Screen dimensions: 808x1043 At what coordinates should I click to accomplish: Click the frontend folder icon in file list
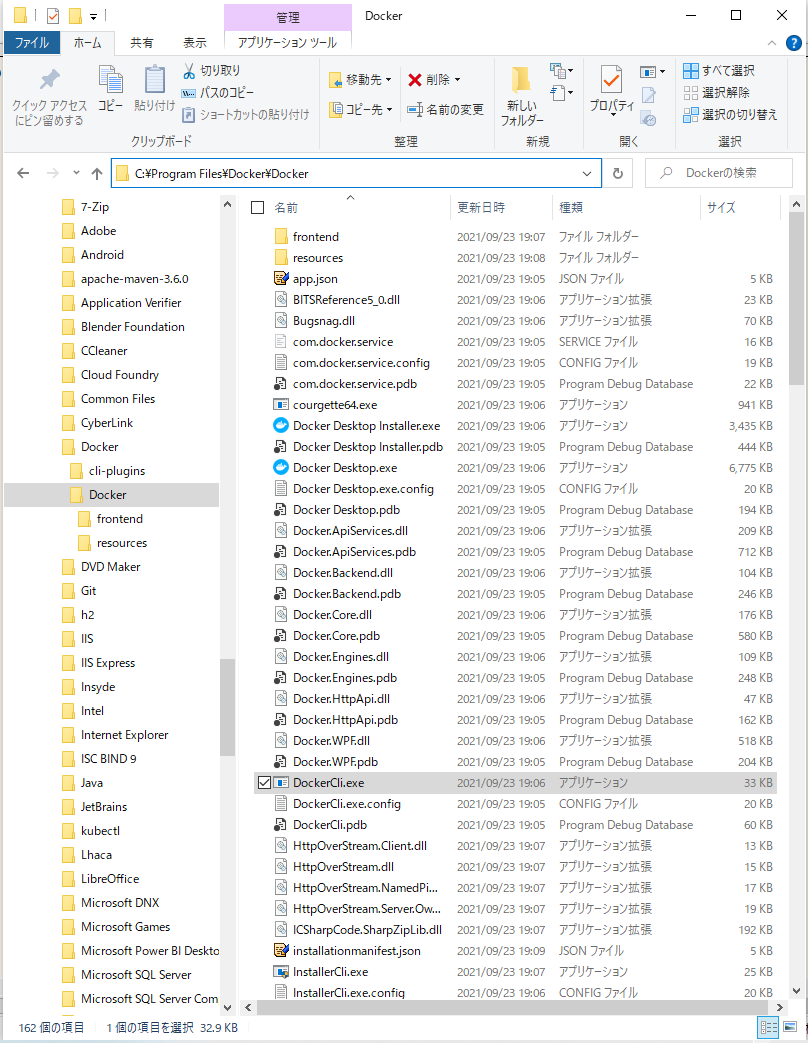281,237
